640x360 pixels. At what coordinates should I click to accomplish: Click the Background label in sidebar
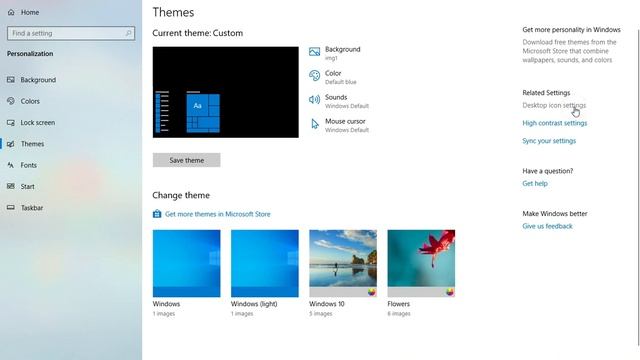(x=38, y=80)
